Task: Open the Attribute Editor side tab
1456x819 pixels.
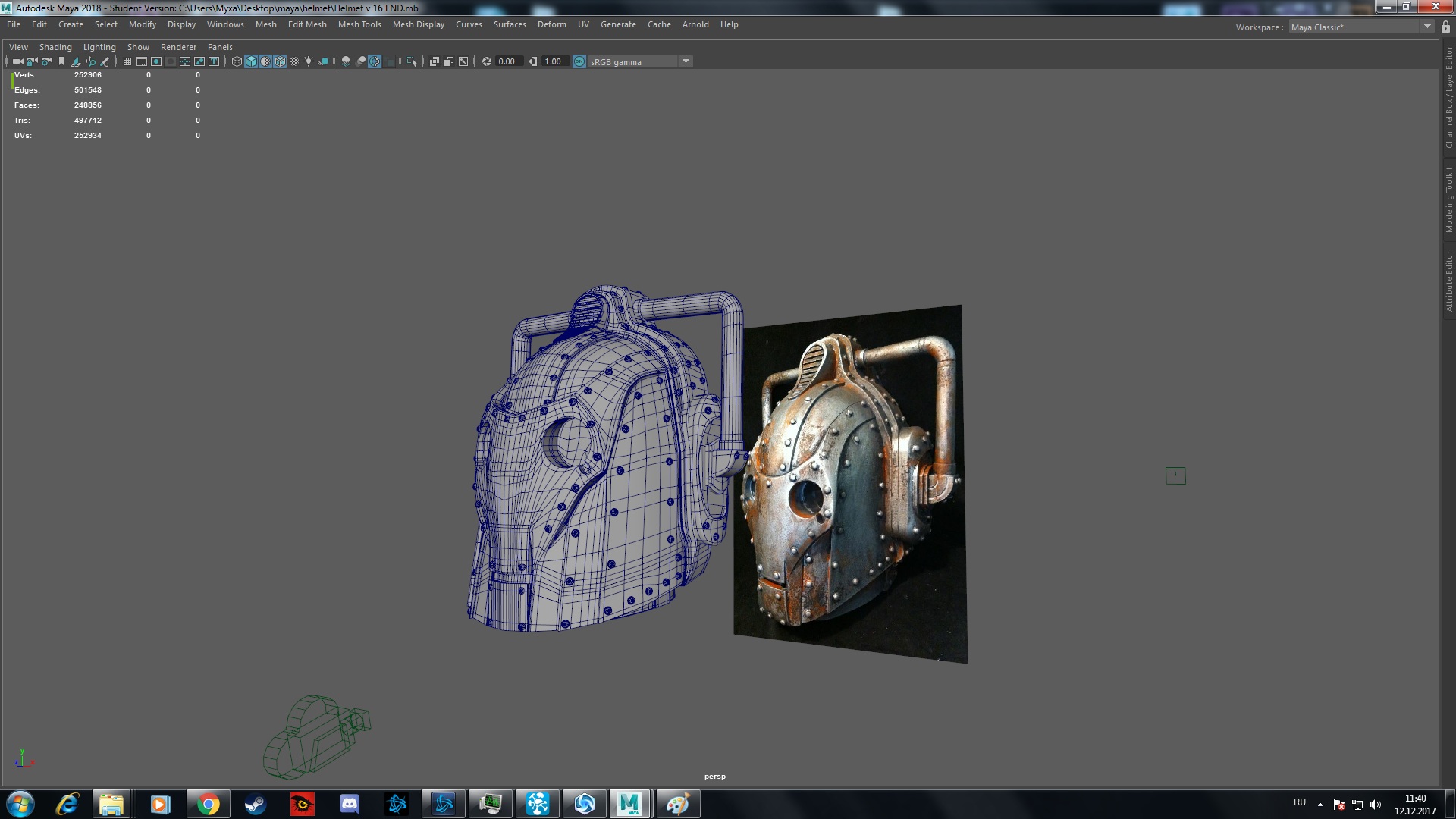Action: [1448, 281]
